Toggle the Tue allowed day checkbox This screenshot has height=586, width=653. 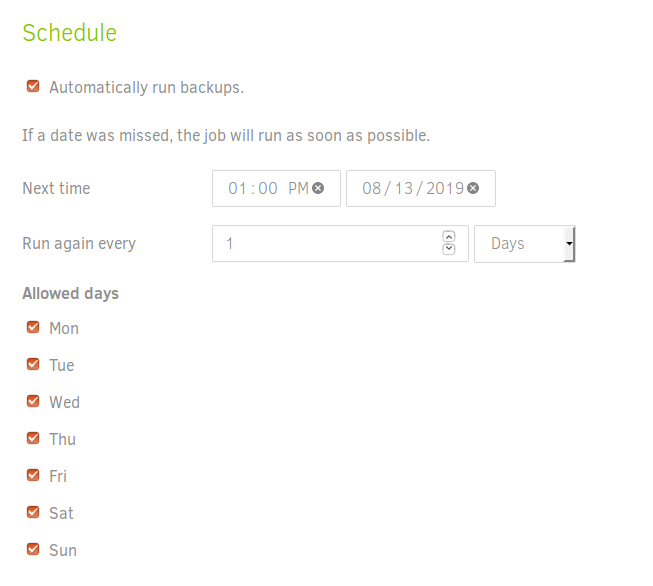[33, 364]
